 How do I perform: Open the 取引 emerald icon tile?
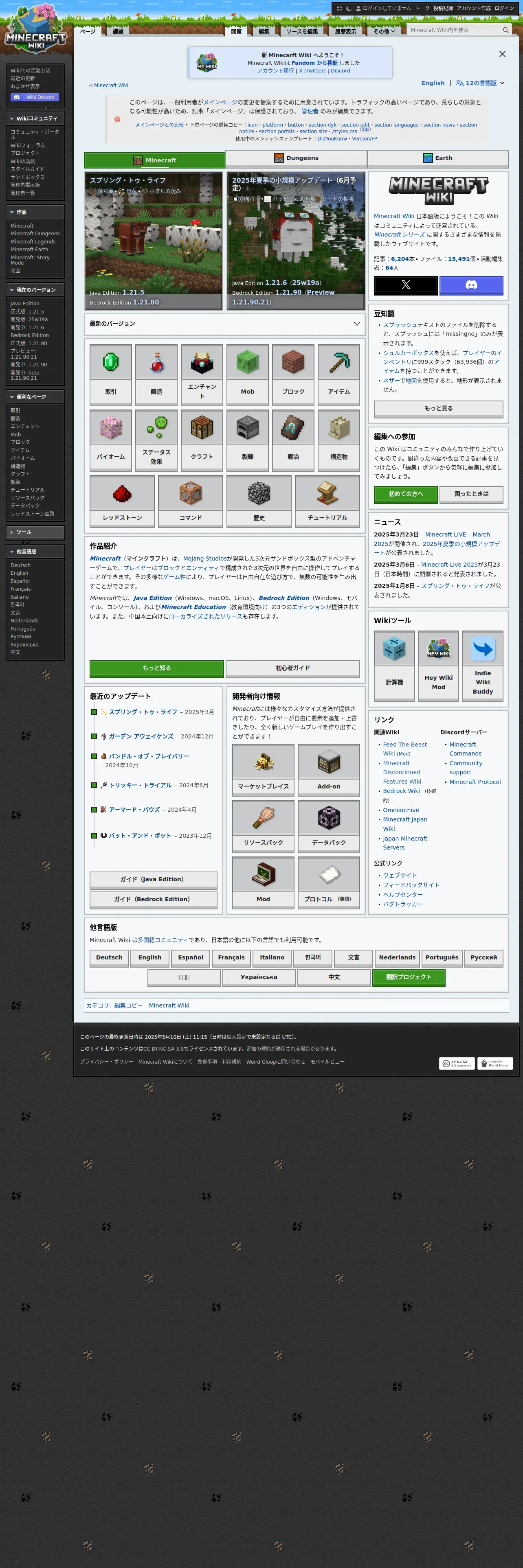[111, 375]
